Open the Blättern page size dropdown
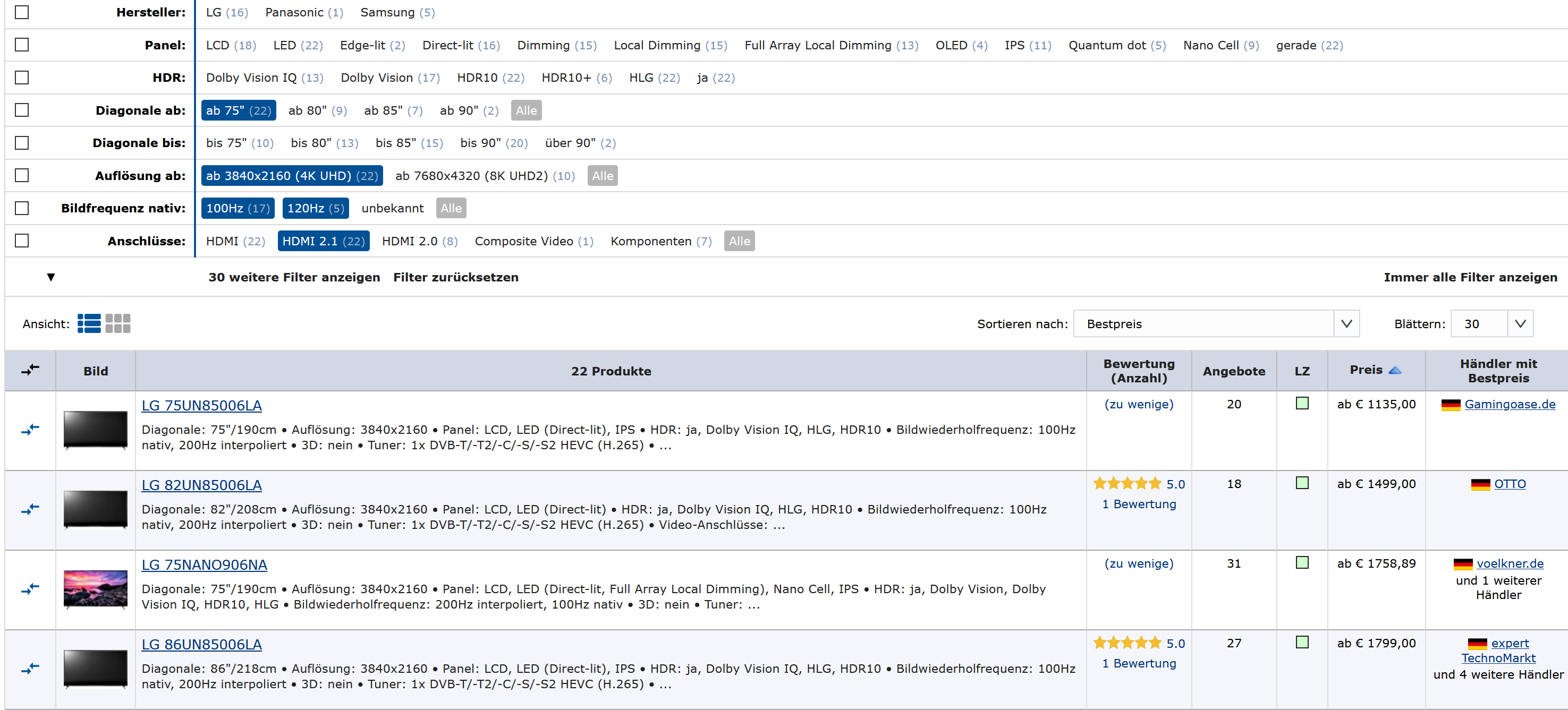 point(1491,323)
